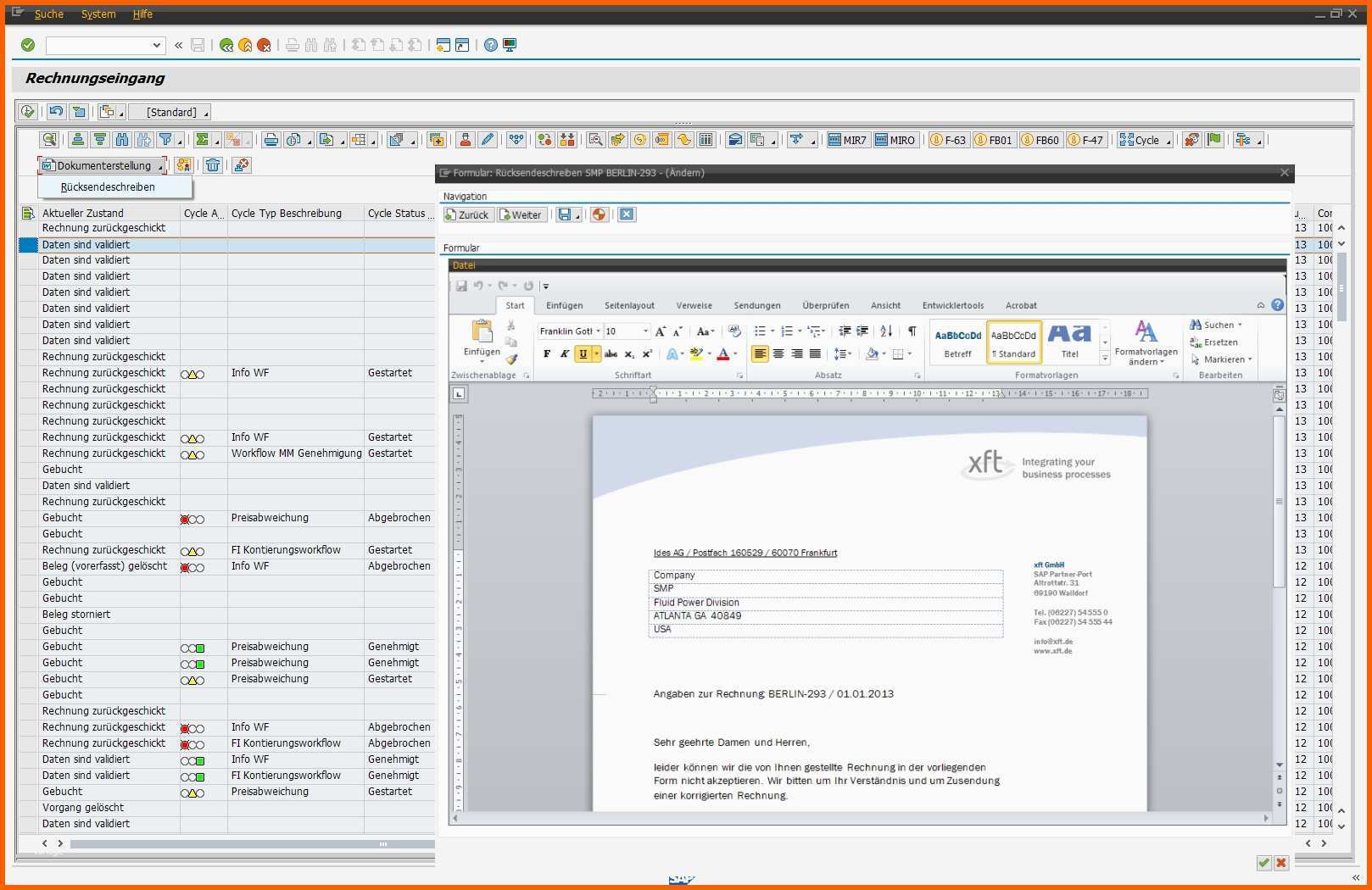Image resolution: width=1372 pixels, height=890 pixels.
Task: Click the Paste Einfügen clipboard icon
Action: pyautogui.click(x=482, y=331)
